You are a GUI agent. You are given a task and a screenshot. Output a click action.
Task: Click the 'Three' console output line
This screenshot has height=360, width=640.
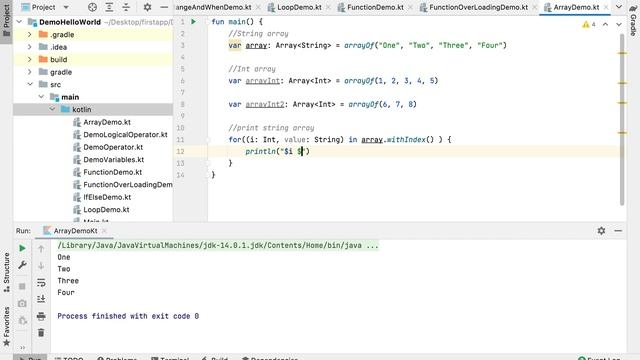point(68,281)
